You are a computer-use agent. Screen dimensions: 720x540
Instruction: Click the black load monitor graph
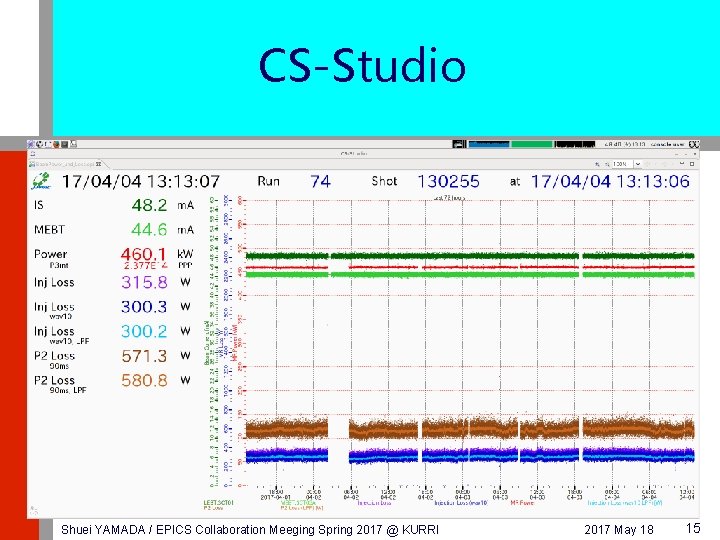click(x=575, y=144)
